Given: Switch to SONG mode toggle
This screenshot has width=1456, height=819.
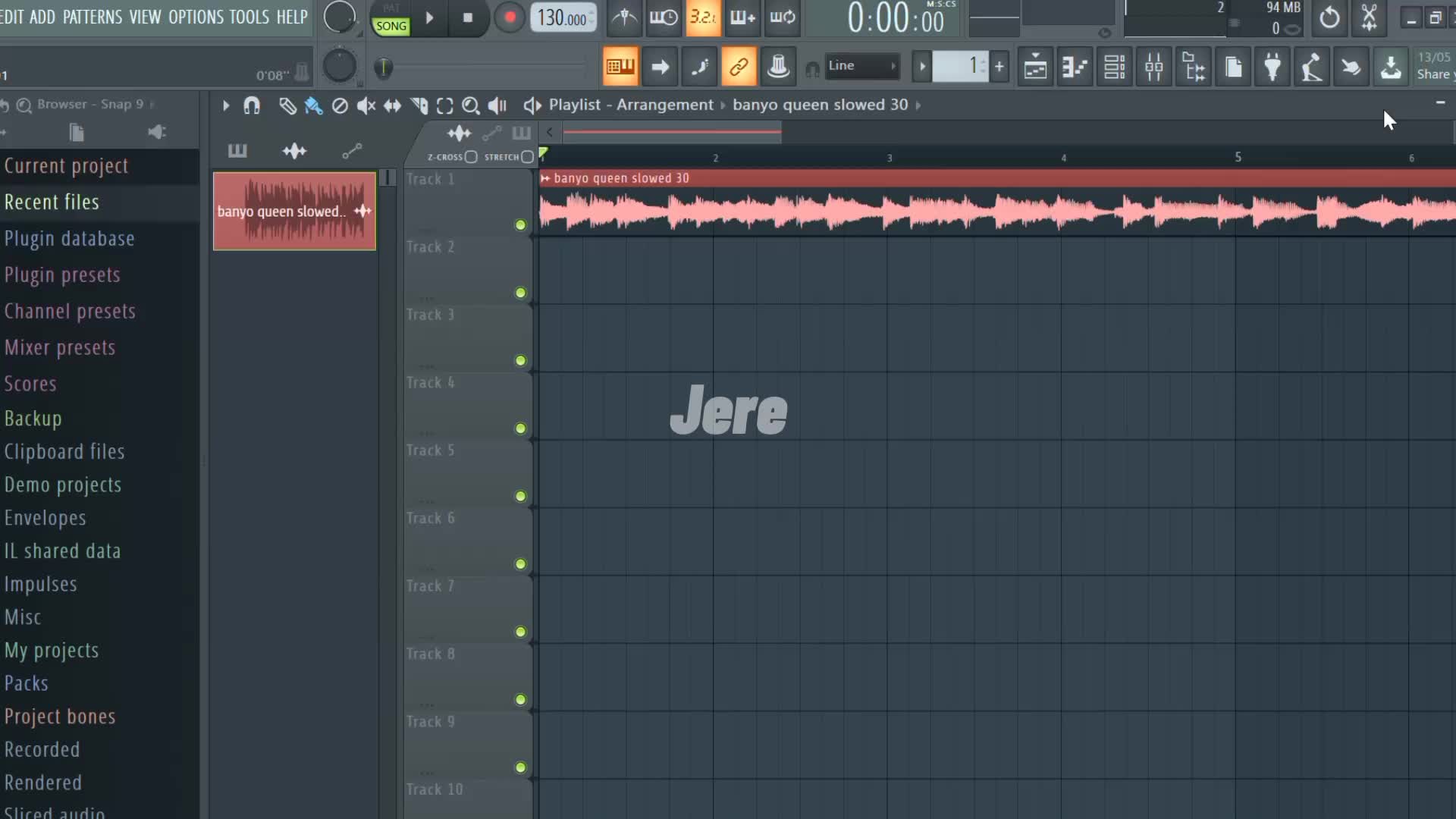Looking at the screenshot, I should [x=391, y=26].
